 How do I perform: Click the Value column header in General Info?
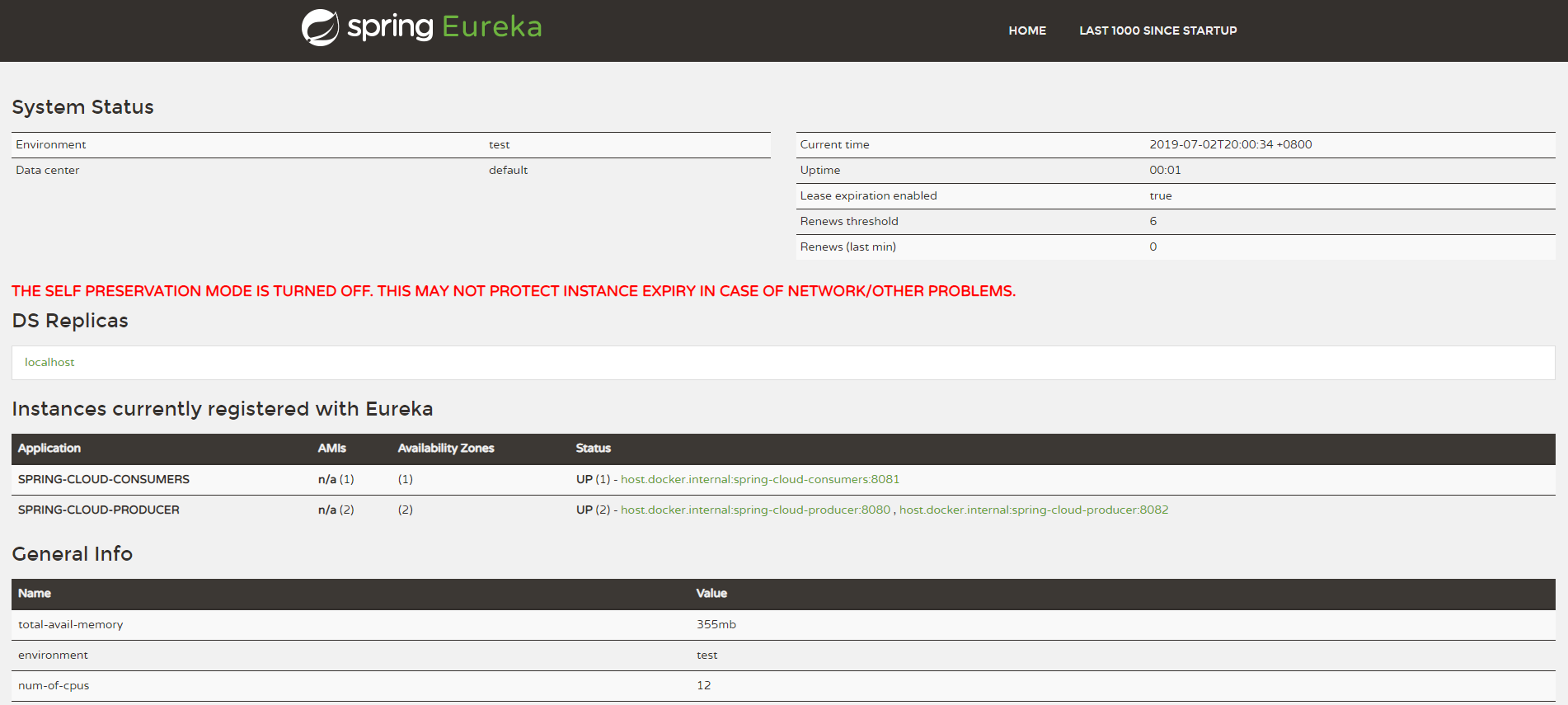pyautogui.click(x=711, y=593)
